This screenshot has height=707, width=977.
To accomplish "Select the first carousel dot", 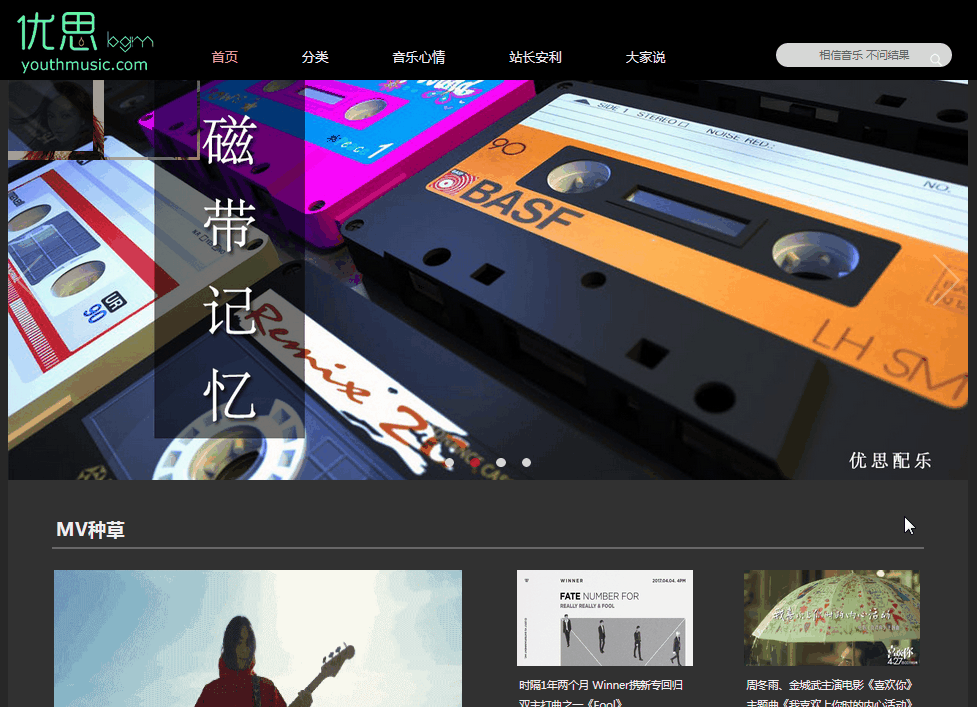I will pyautogui.click(x=449, y=462).
